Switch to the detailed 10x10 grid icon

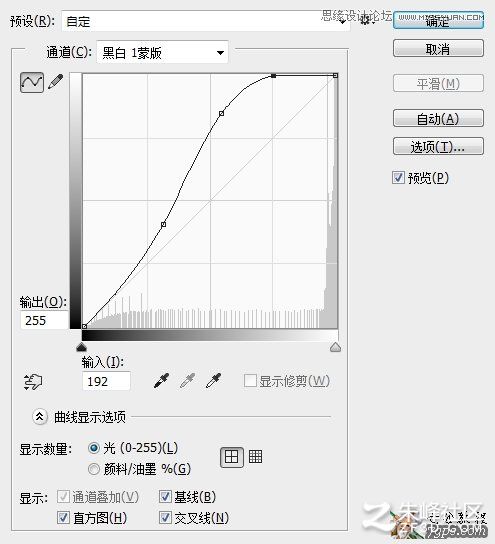255,456
